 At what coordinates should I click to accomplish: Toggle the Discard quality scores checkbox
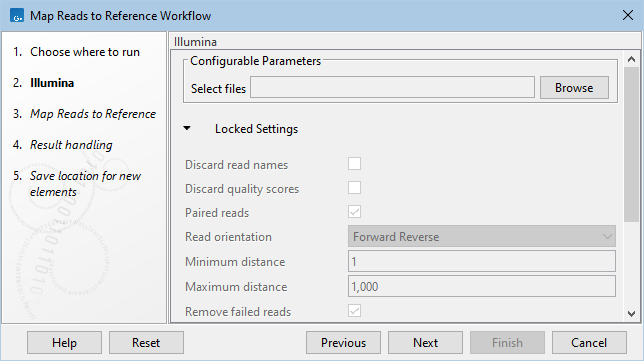pos(354,188)
